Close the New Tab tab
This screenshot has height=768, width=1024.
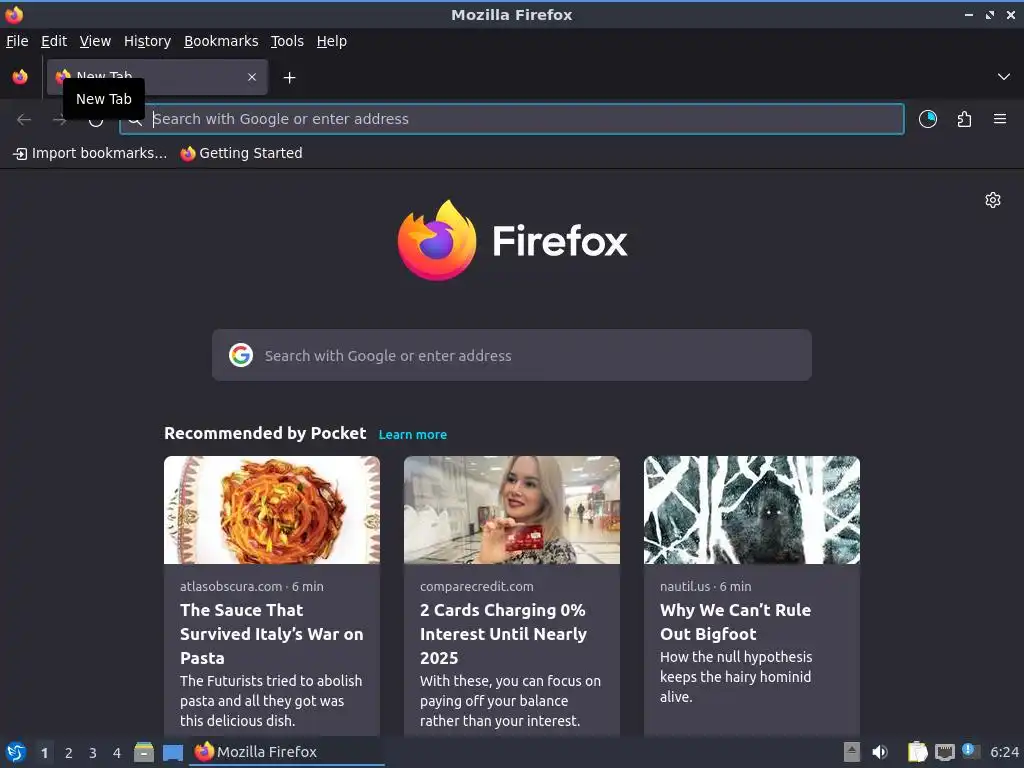coord(252,77)
